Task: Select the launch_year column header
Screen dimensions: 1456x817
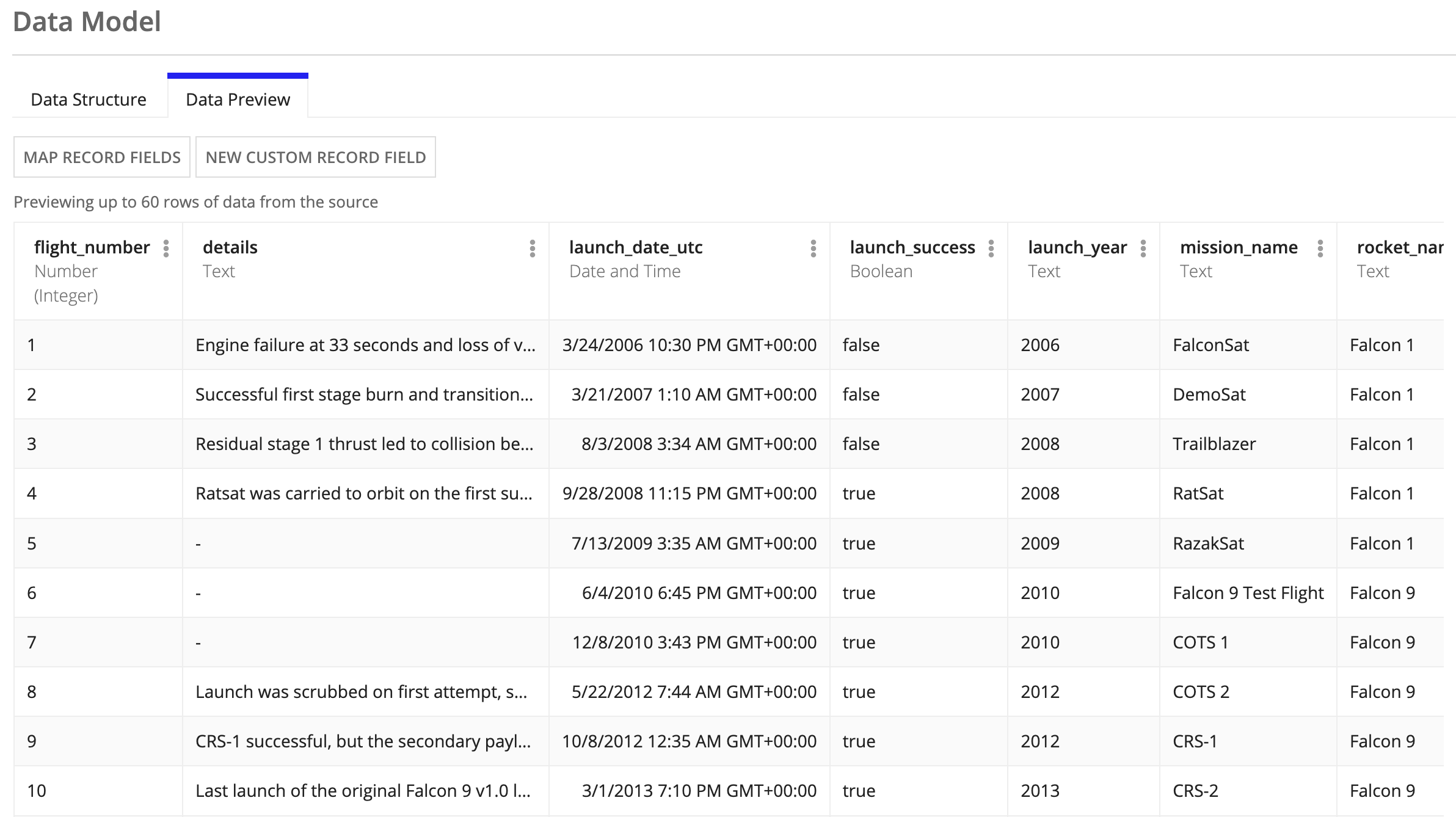Action: point(1084,271)
